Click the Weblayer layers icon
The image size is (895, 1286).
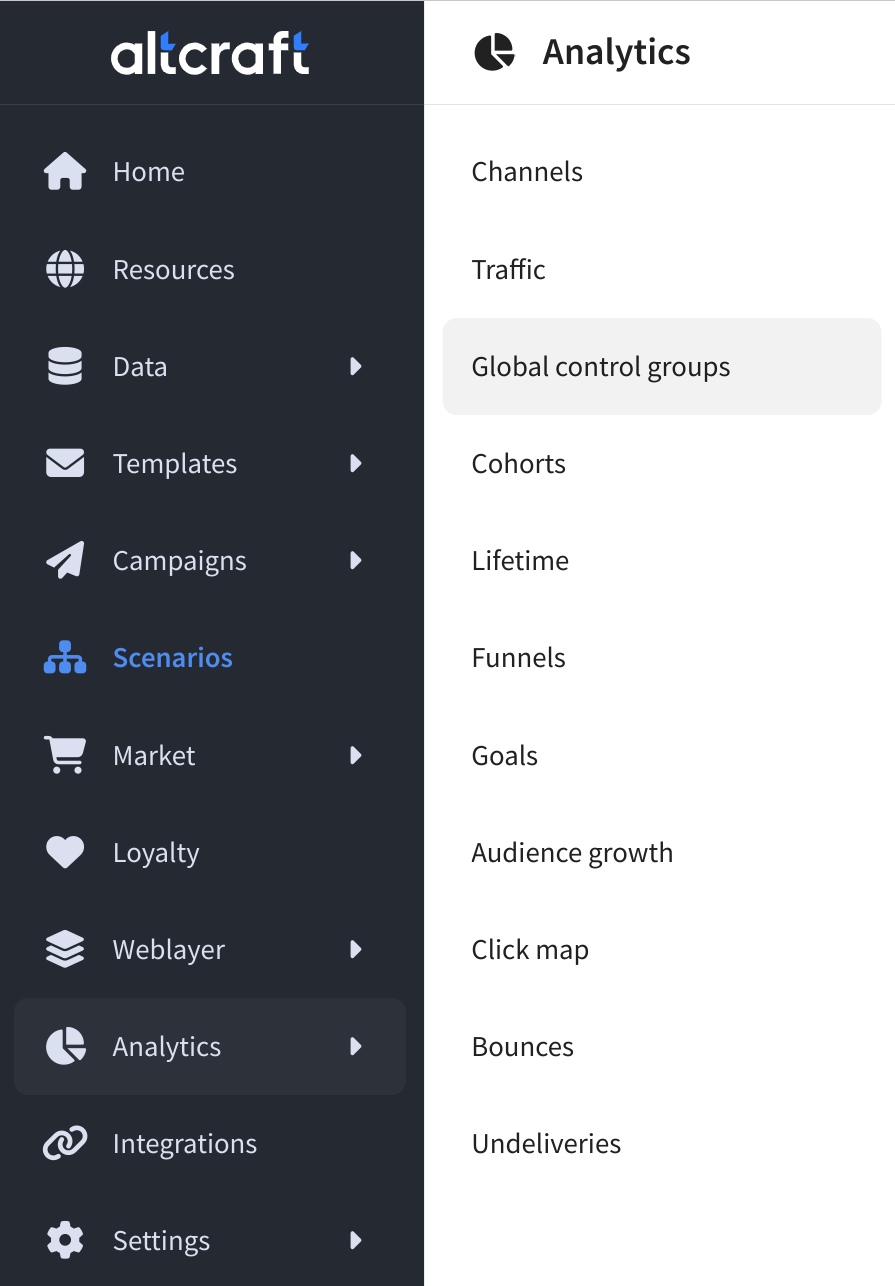click(65, 949)
